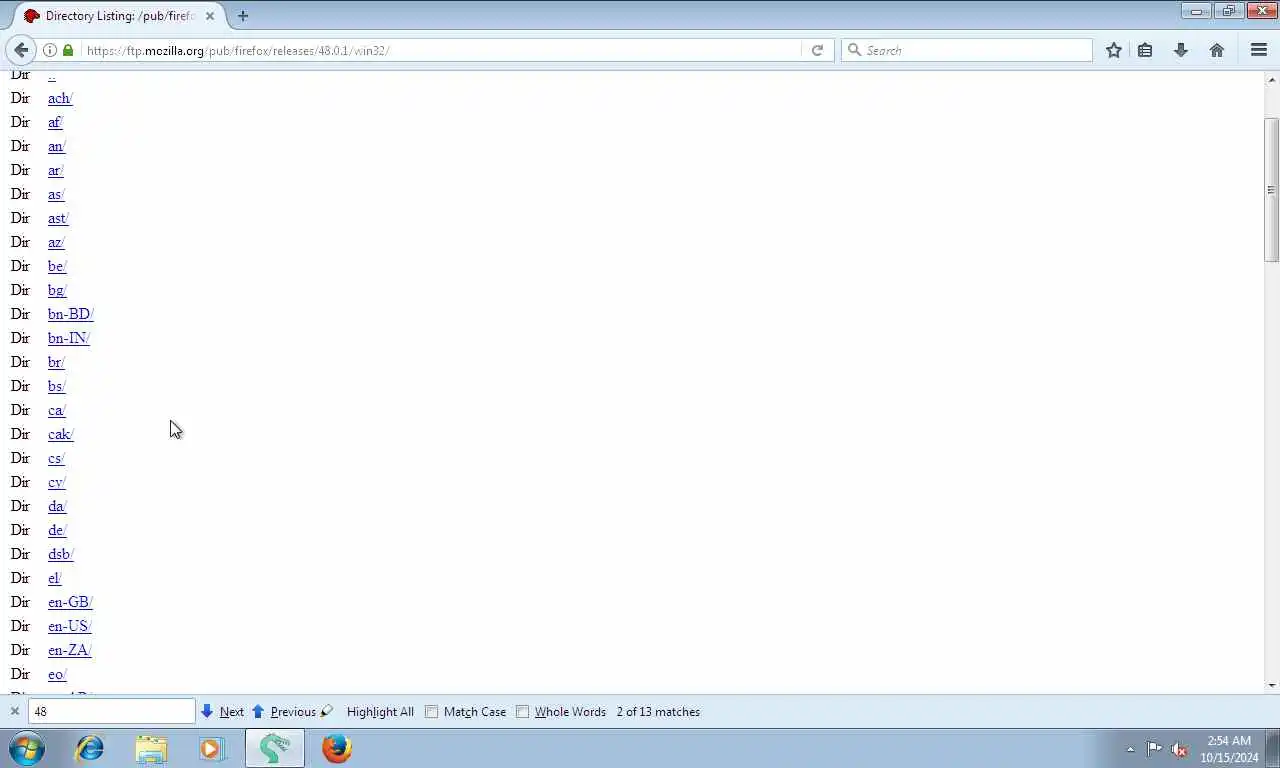Viewport: 1280px width, 768px height.
Task: Close the Directory Listing tab
Action: (x=210, y=16)
